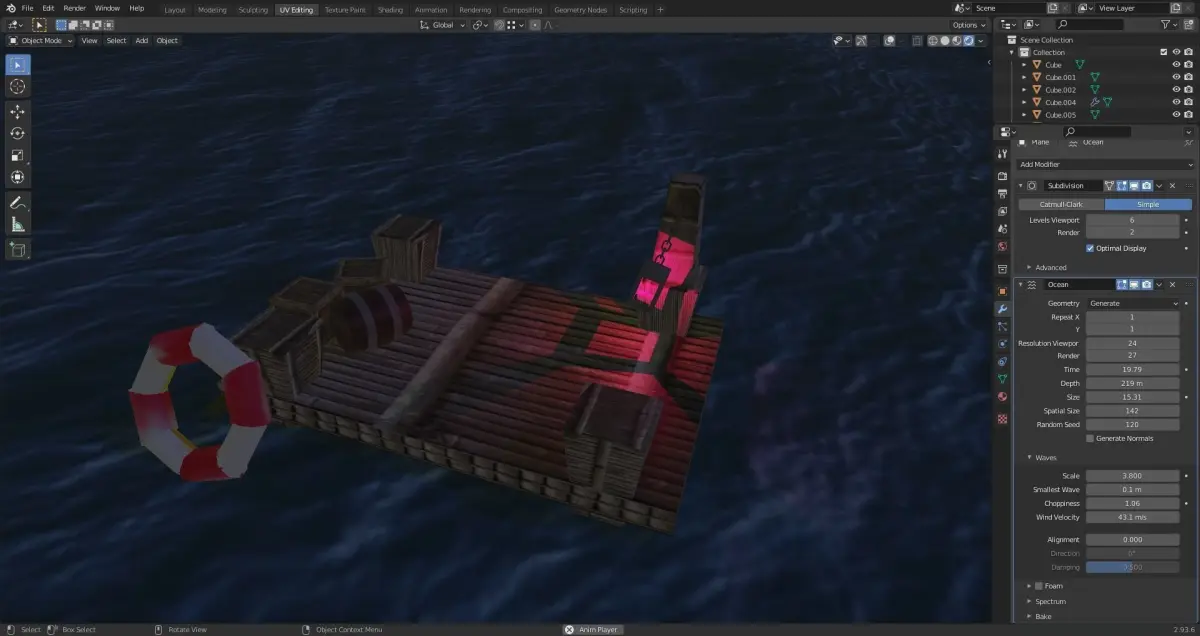This screenshot has height=636, width=1200.
Task: Switch to wireframe viewport shading
Action: click(x=933, y=41)
